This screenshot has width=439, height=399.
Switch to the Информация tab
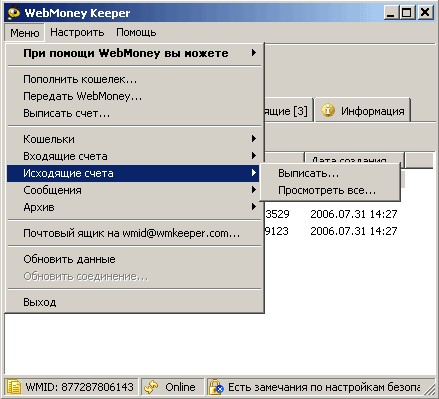362,110
